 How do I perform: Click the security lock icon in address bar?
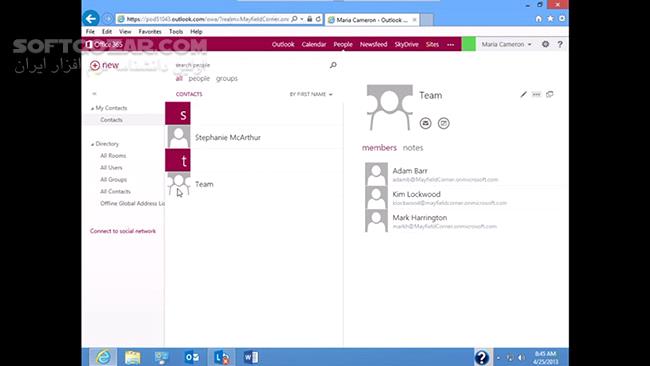[310, 19]
